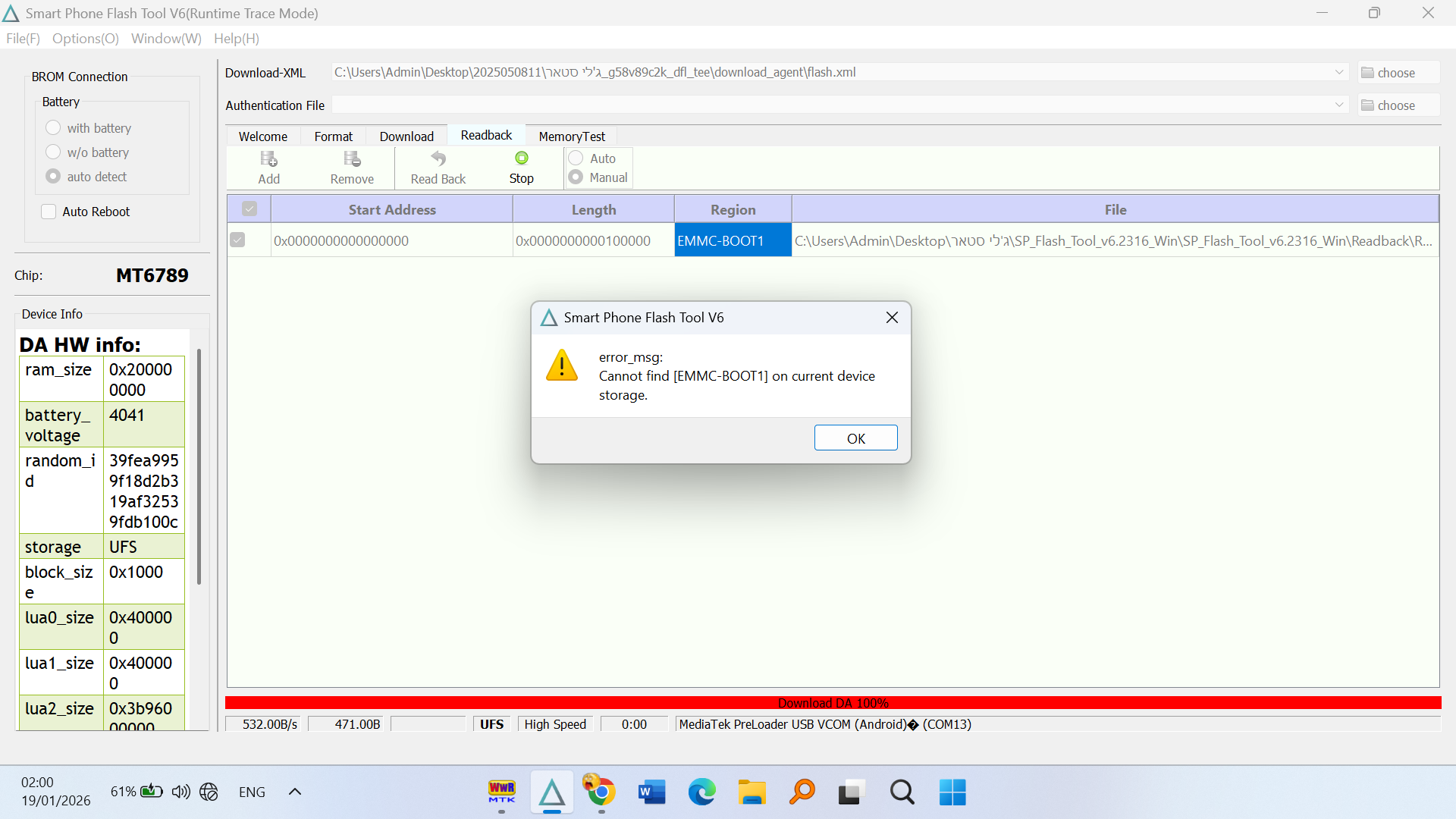Open the Options(O) menu
Viewport: 1456px width, 819px height.
pyautogui.click(x=86, y=39)
